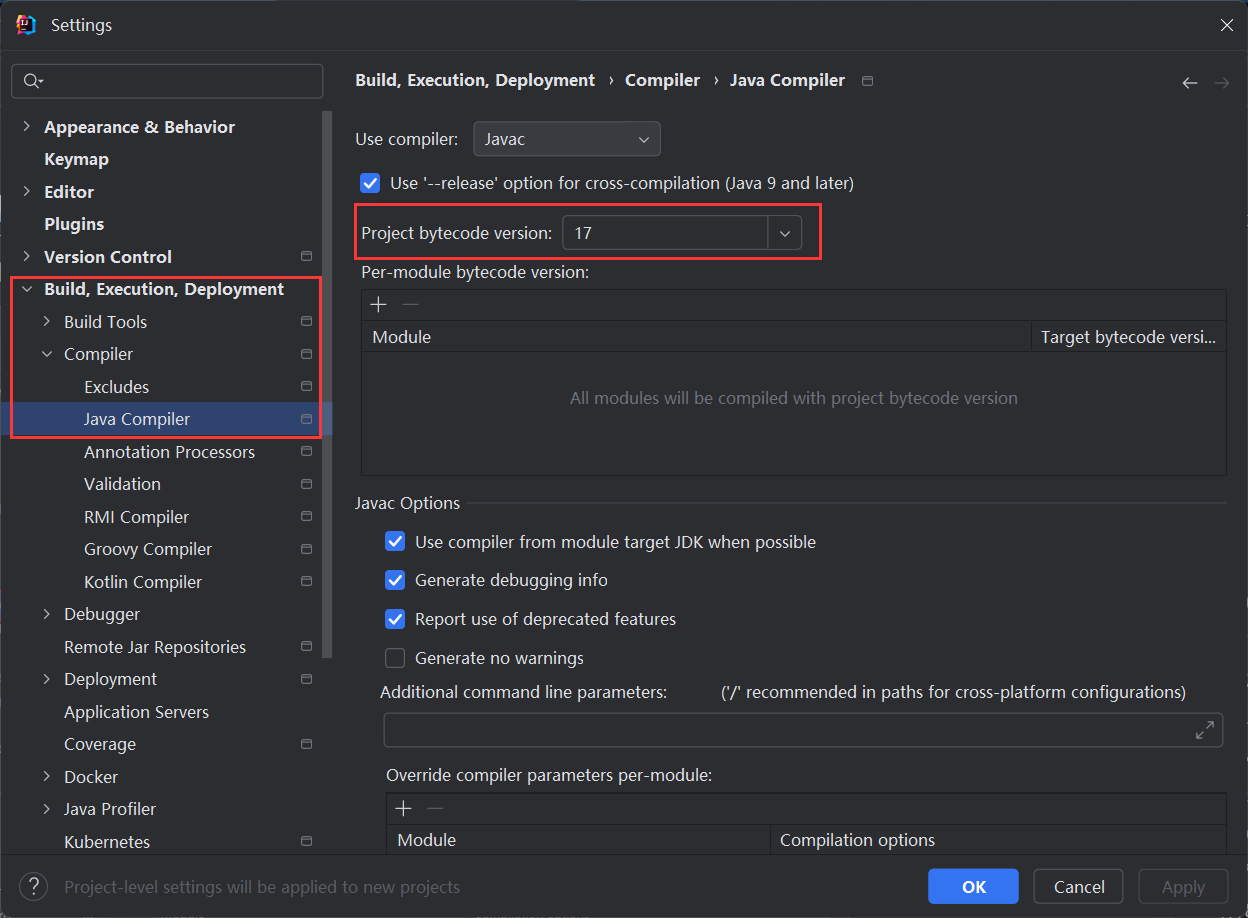1248x918 pixels.
Task: Click the project-level icon next to Annotation Processors
Action: coord(306,452)
